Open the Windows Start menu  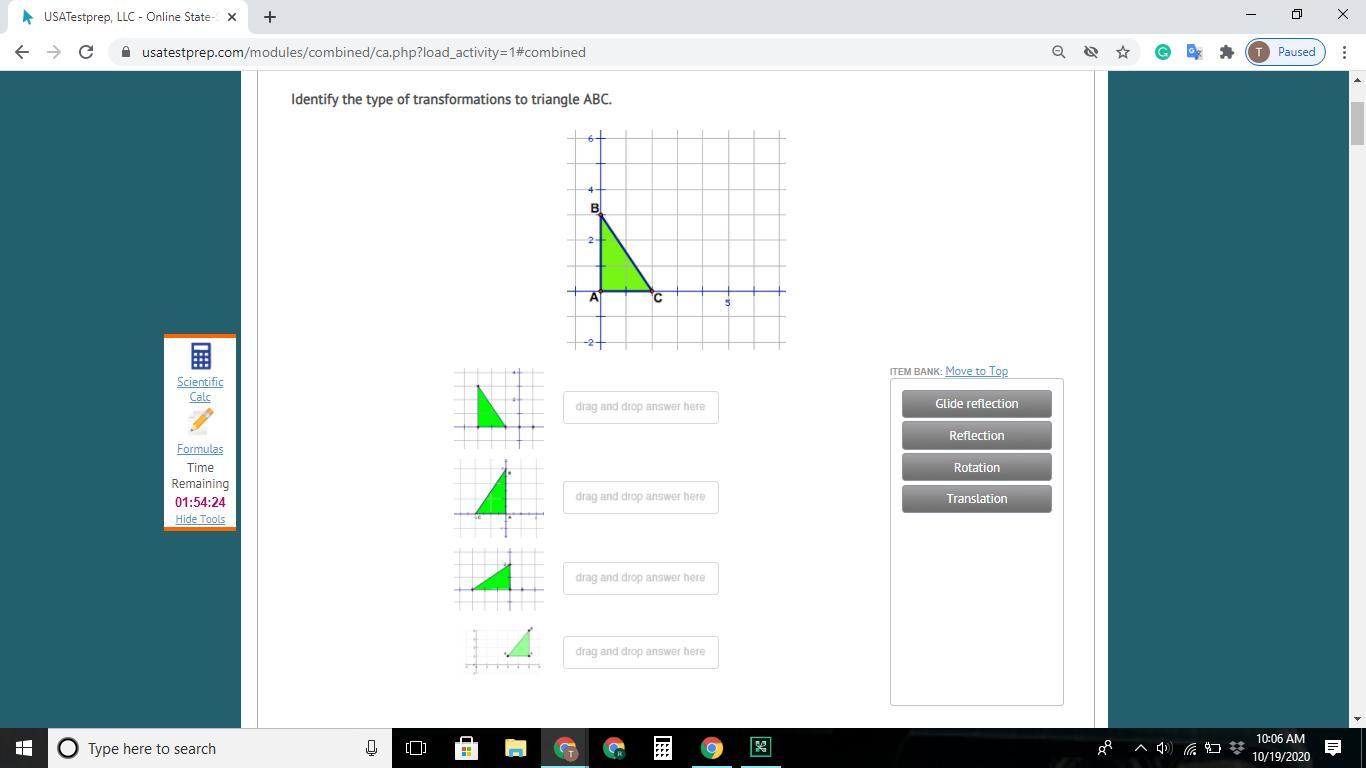pyautogui.click(x=24, y=748)
